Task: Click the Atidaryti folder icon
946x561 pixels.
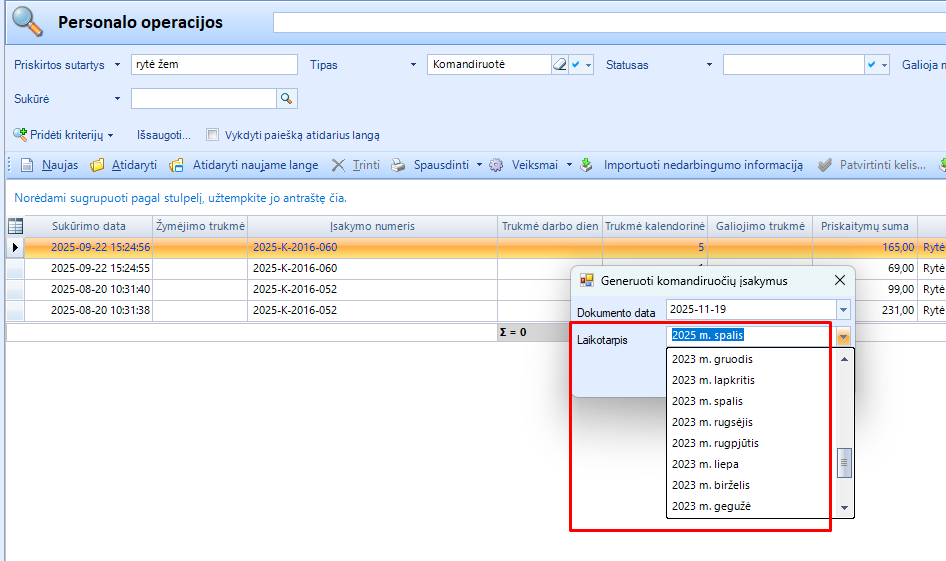Action: (98, 165)
